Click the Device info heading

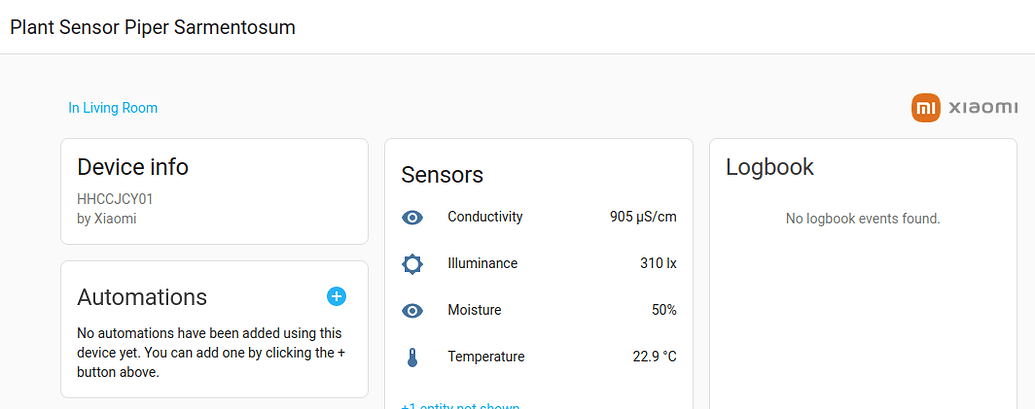(133, 167)
